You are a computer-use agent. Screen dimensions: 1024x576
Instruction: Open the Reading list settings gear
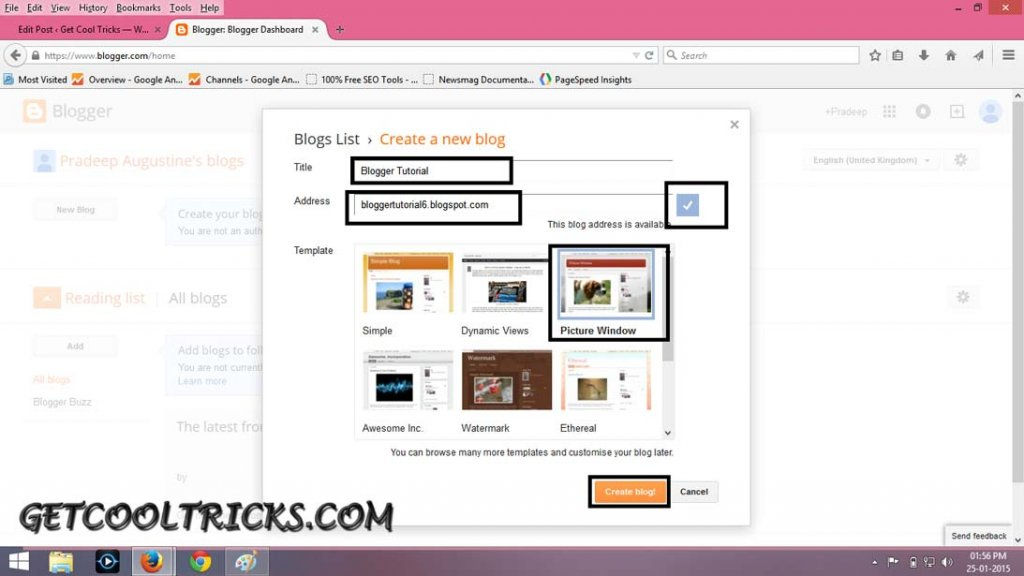(963, 297)
